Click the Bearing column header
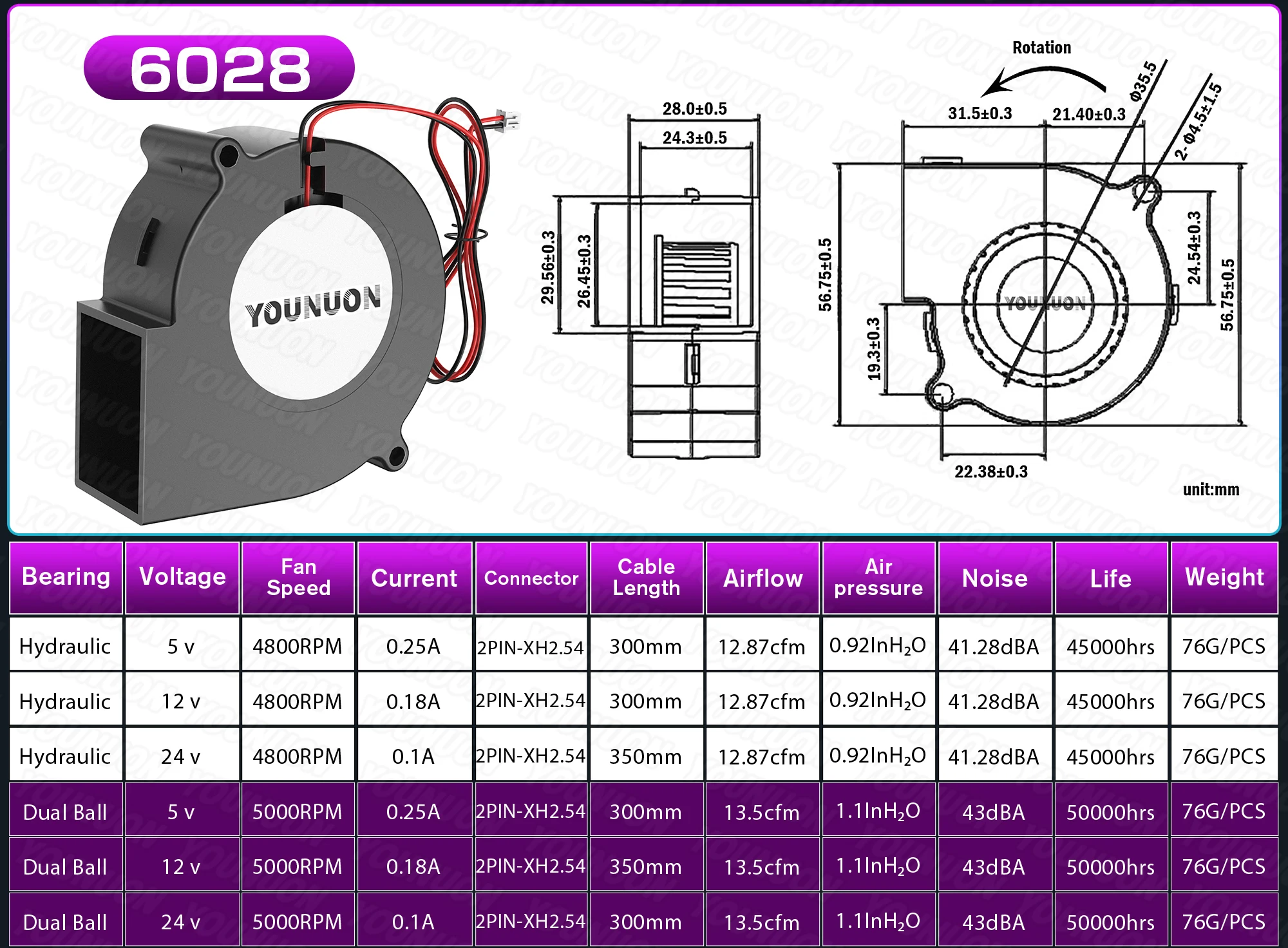Image resolution: width=1288 pixels, height=948 pixels. [66, 577]
